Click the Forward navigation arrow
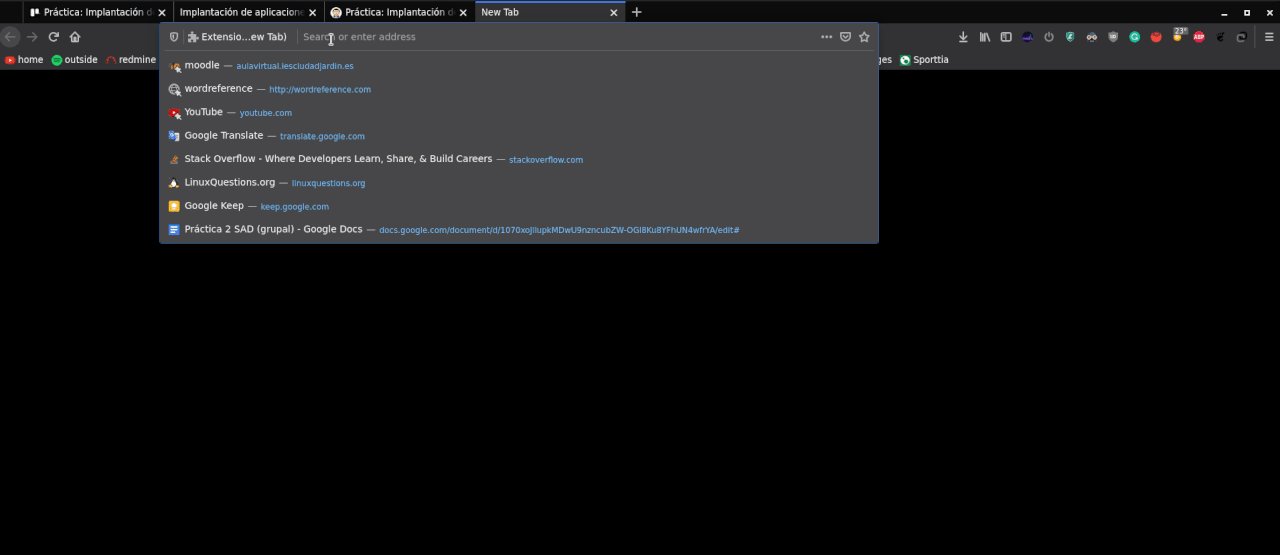The image size is (1280, 555). [32, 37]
